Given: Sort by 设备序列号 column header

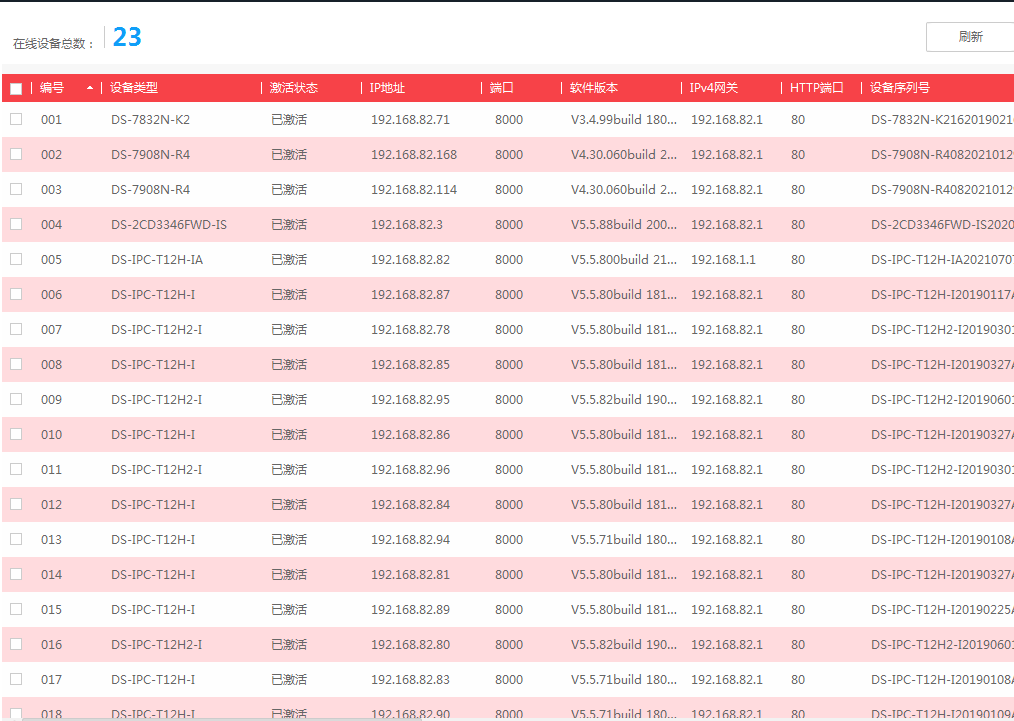Looking at the screenshot, I should click(900, 88).
